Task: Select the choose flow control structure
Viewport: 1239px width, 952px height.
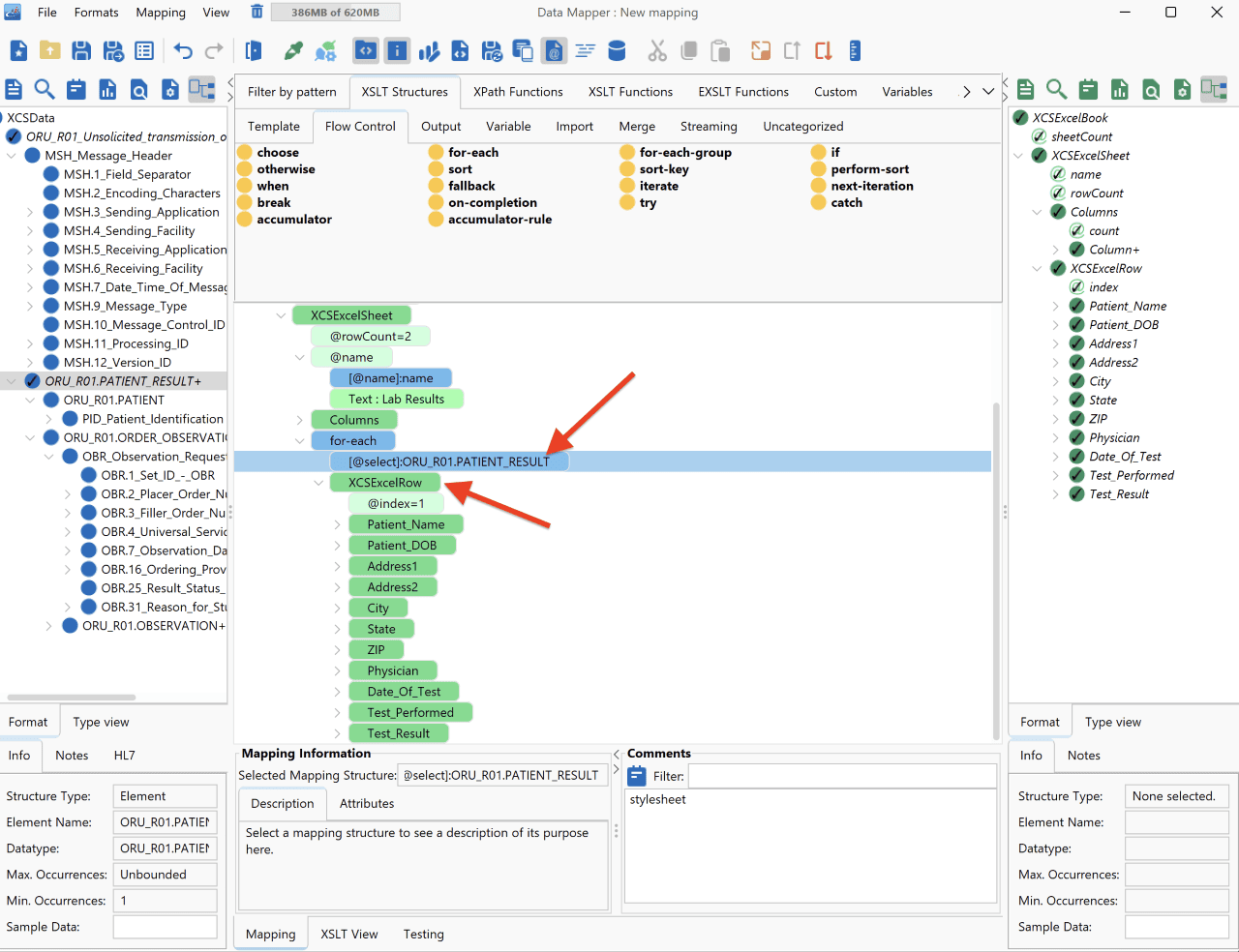Action: pos(278,153)
